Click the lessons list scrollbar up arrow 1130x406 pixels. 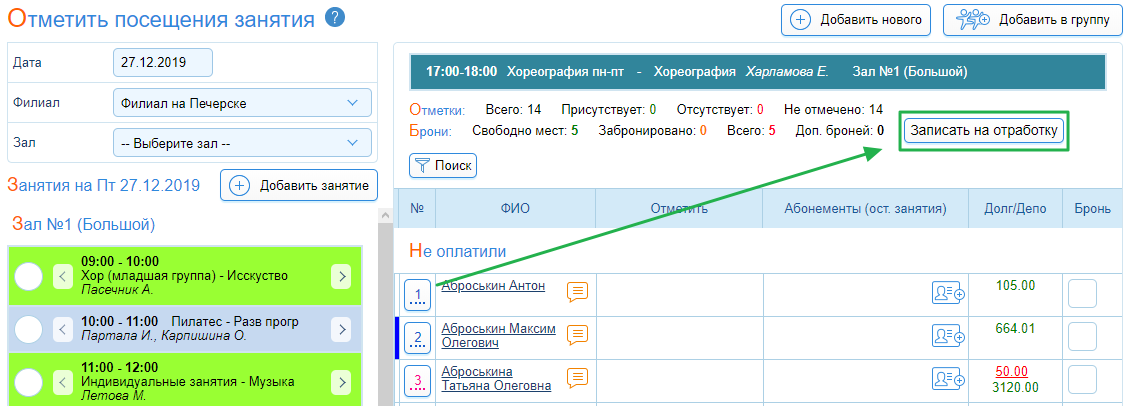pos(386,214)
